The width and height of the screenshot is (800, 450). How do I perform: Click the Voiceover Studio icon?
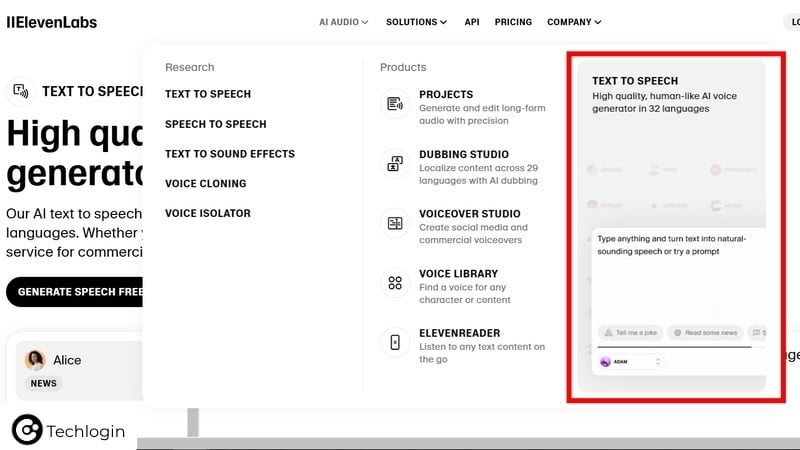tap(395, 223)
